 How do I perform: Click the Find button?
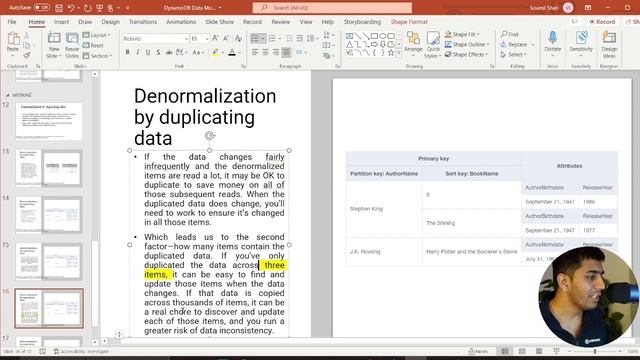(510, 34)
